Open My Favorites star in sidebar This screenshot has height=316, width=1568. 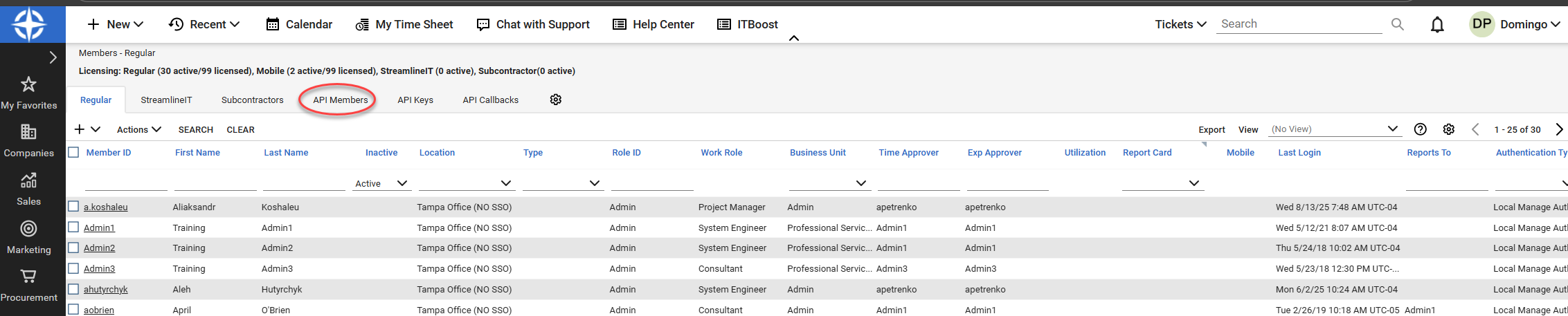tap(28, 85)
